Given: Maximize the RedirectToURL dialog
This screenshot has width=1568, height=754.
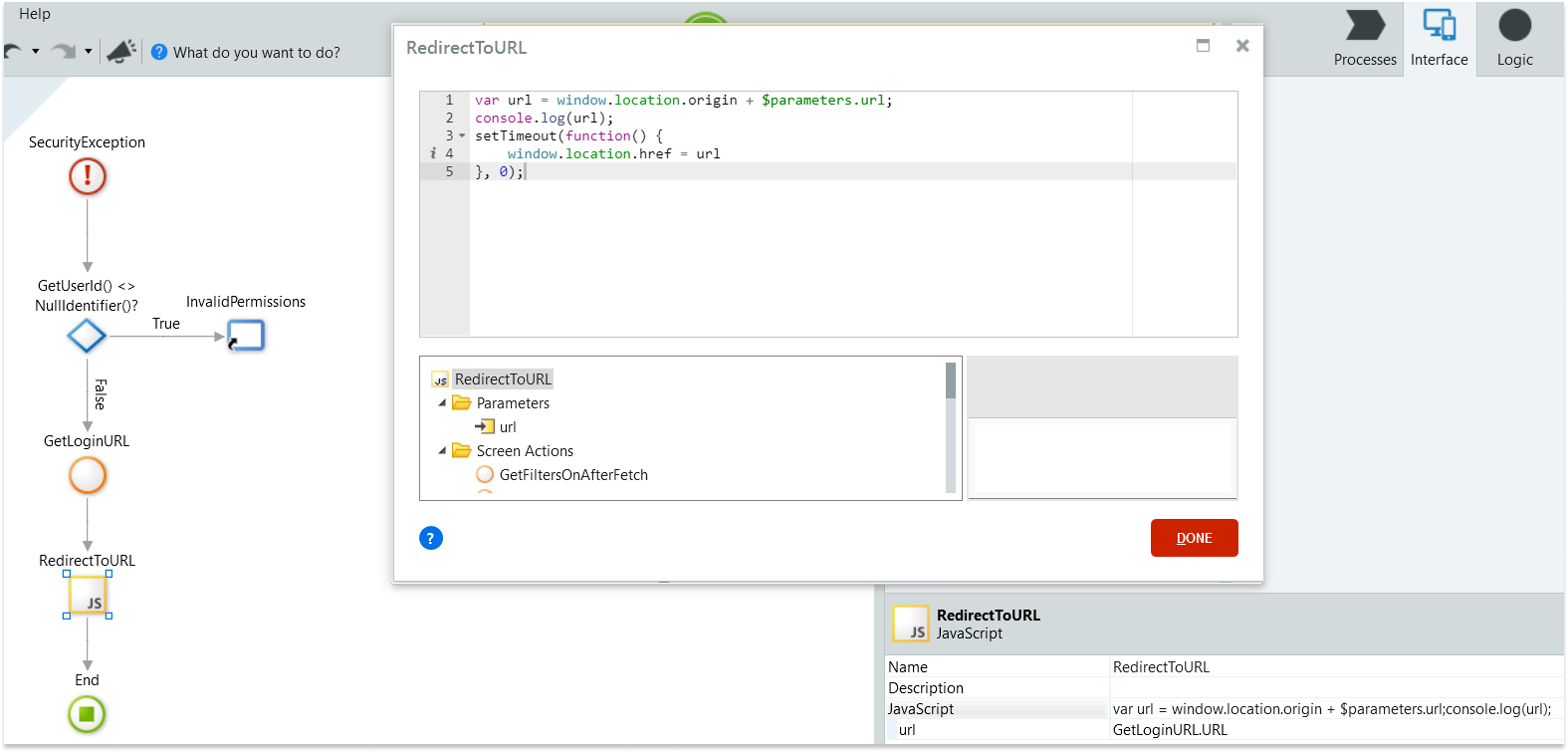Looking at the screenshot, I should [1203, 46].
